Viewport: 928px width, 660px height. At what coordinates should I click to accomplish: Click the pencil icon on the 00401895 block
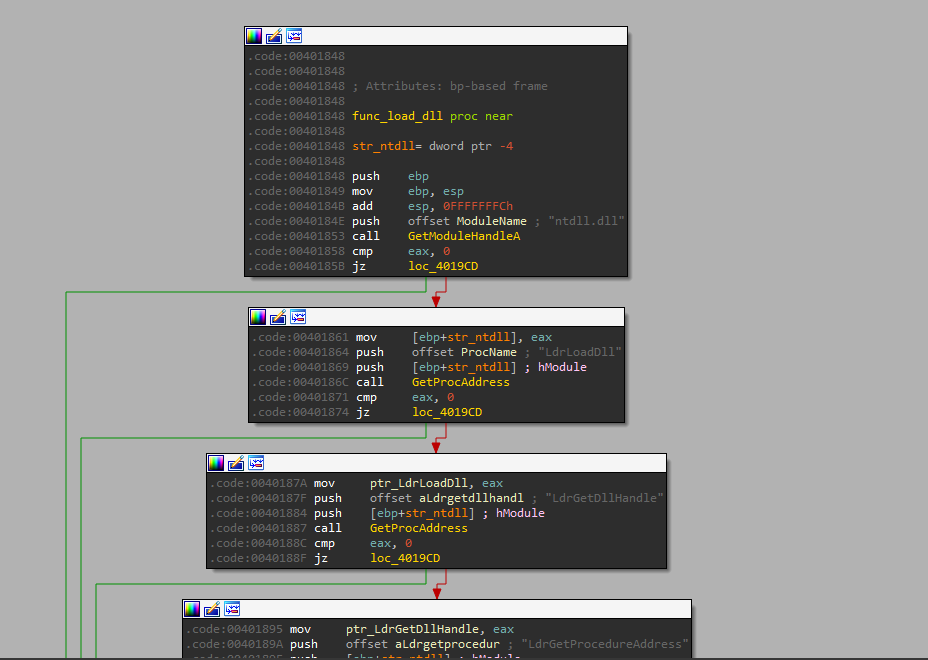tap(211, 608)
